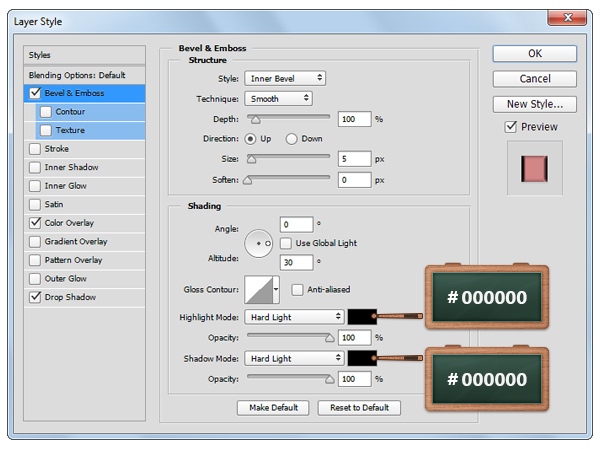
Task: Expand the Technique dropdown set to Smooth
Action: point(278,99)
